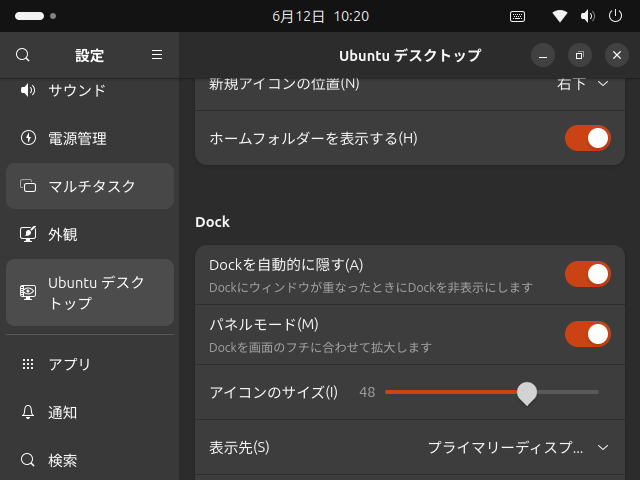
Task: Select 電源管理 in the settings sidebar
Action: 90,138
